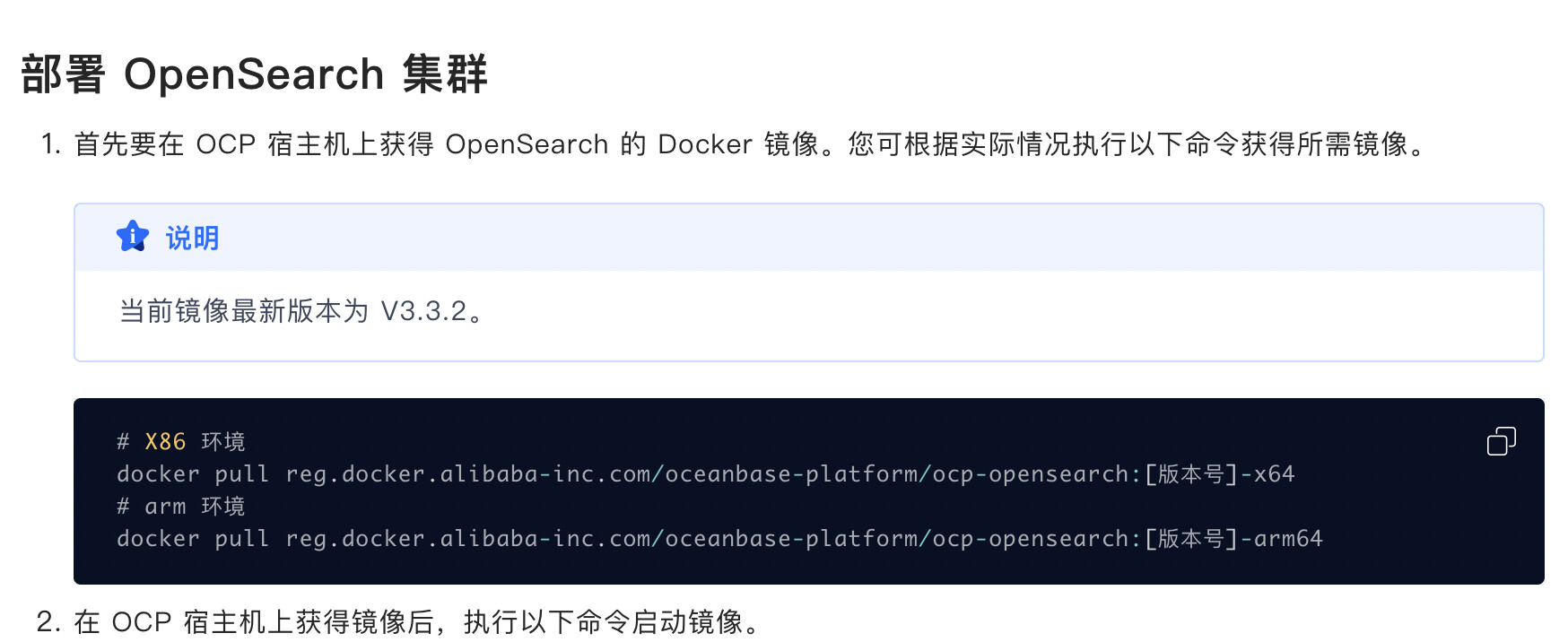1568x642 pixels.
Task: Click the arm64 docker pull command line
Action: tap(719, 539)
